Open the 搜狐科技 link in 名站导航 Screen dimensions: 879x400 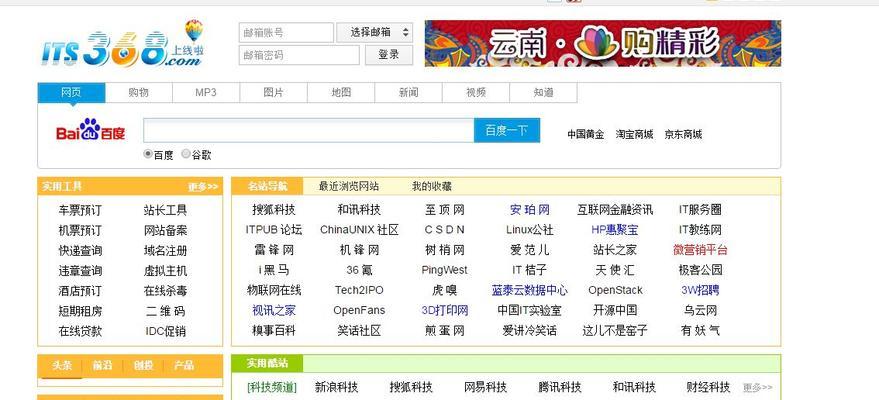tap(274, 210)
